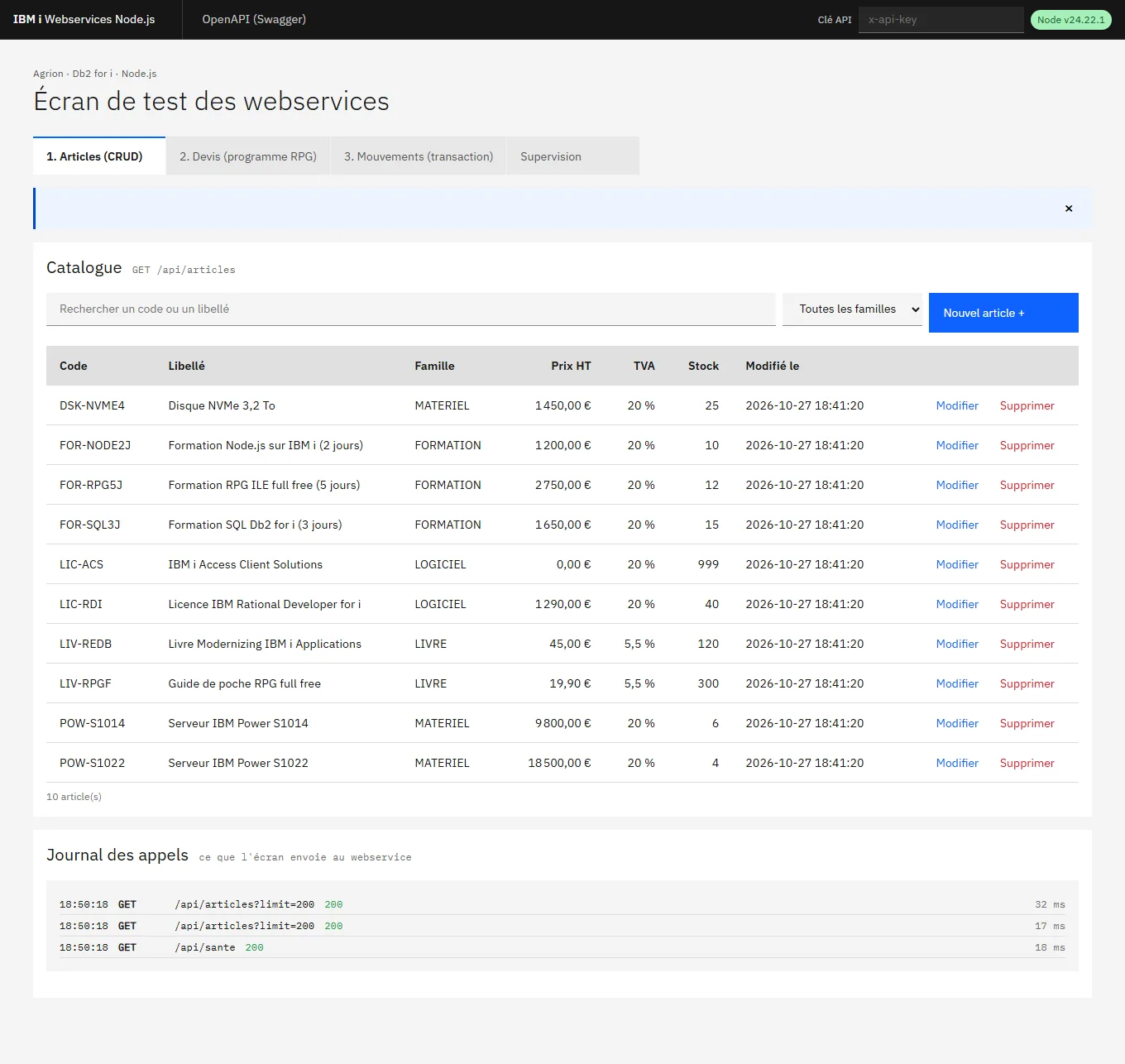Switch to the Articles (CRUD) tab
Screen dimensions: 1125x1064
click(99, 156)
